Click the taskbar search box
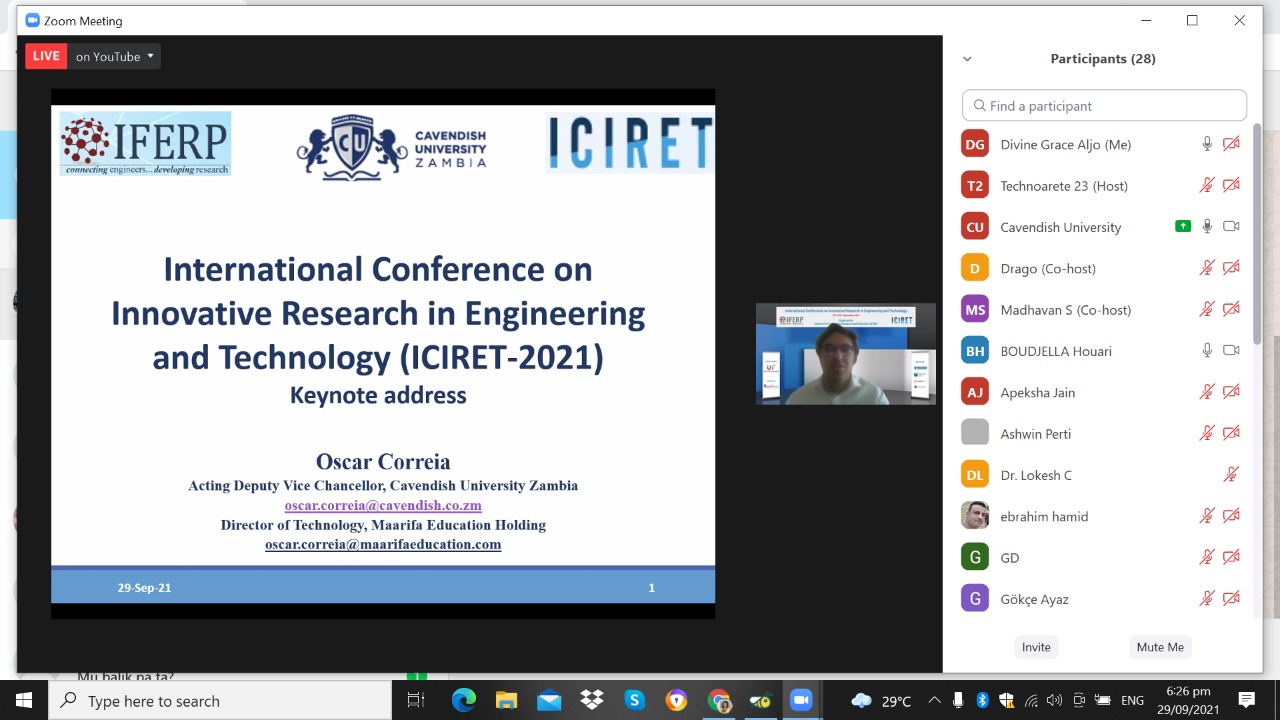The height and width of the screenshot is (720, 1280). click(220, 701)
